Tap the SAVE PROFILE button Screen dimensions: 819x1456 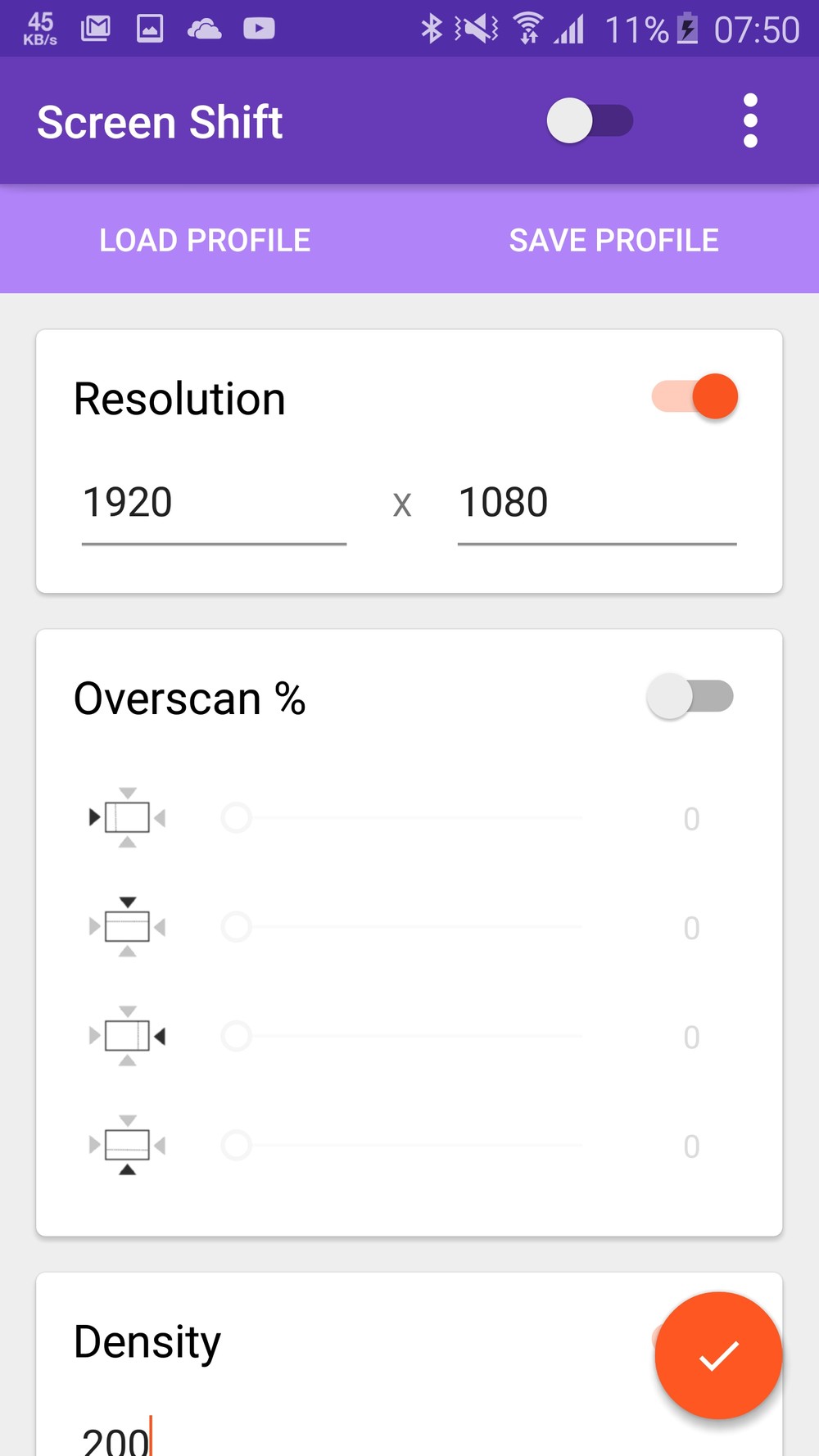pyautogui.click(x=614, y=240)
